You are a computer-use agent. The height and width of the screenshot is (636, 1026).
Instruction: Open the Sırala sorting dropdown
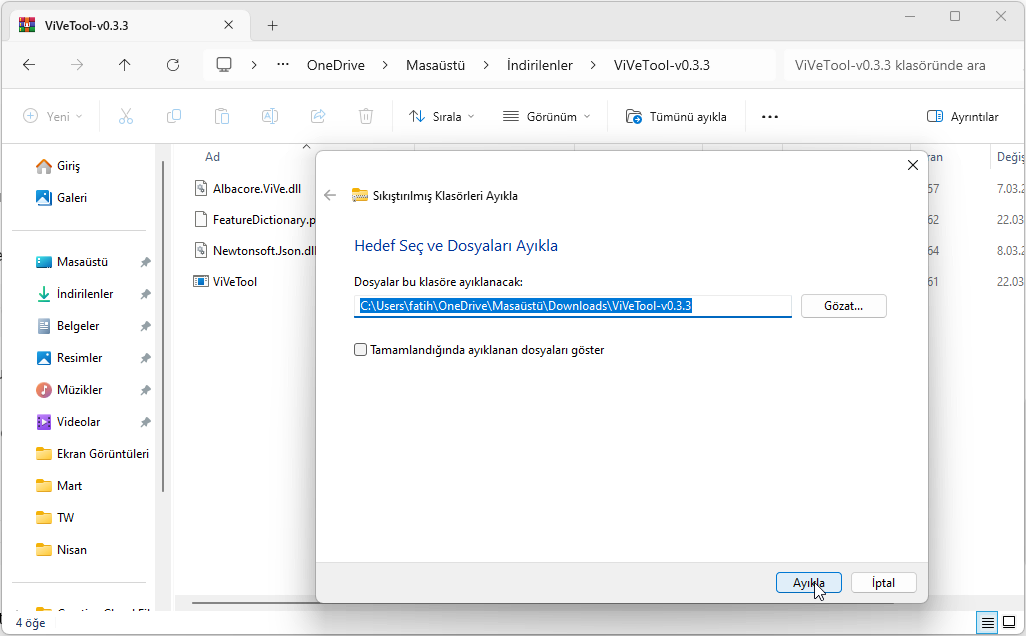tap(440, 116)
